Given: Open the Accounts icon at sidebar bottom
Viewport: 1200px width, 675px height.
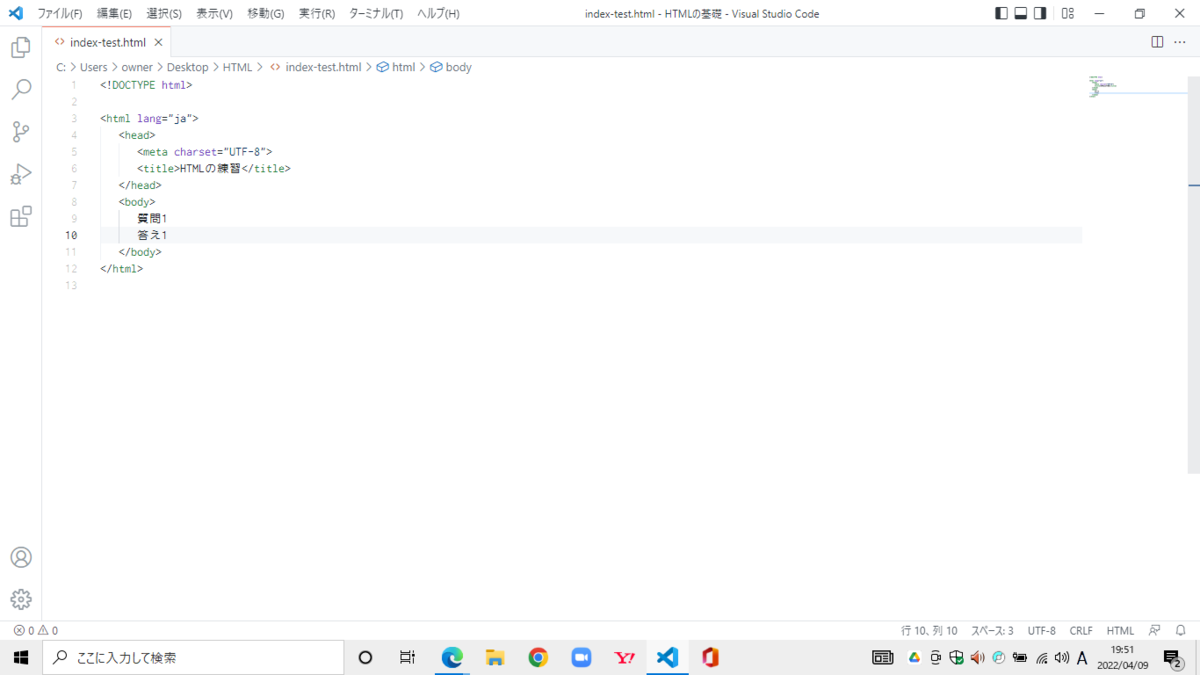Looking at the screenshot, I should (x=20, y=557).
